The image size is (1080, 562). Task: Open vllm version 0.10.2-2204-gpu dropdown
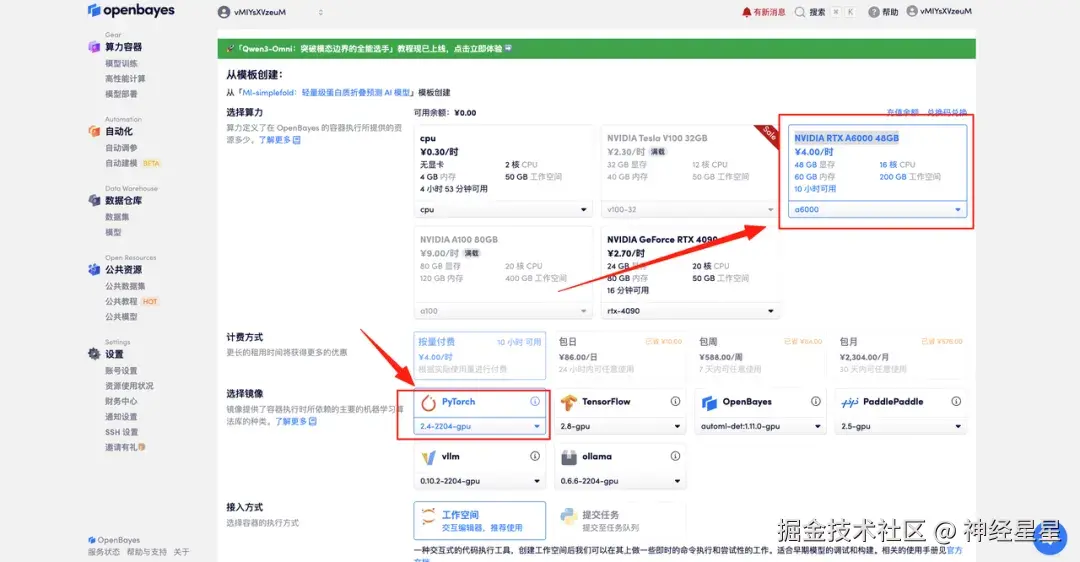click(479, 481)
